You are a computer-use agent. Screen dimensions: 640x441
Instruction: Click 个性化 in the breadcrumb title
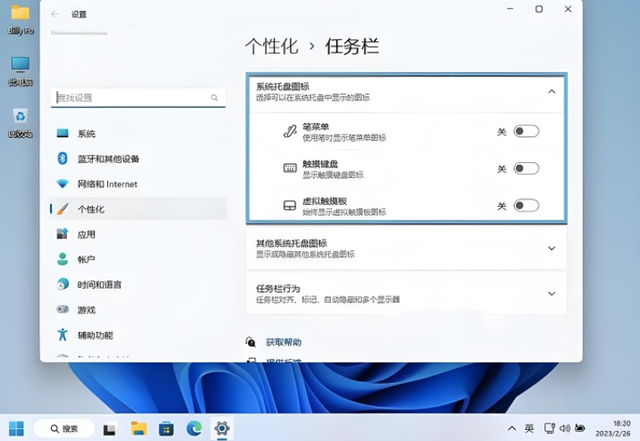[x=272, y=46]
